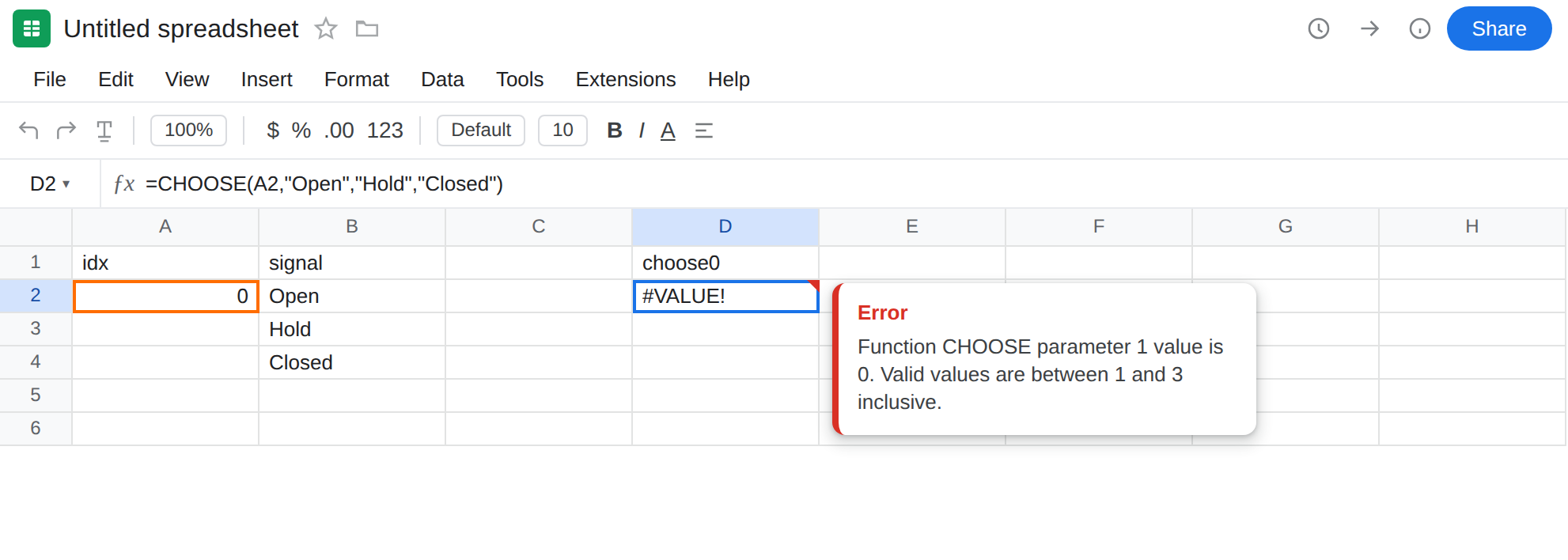Image resolution: width=1568 pixels, height=560 pixels.
Task: Select the cell containing 'Open'
Action: (352, 296)
